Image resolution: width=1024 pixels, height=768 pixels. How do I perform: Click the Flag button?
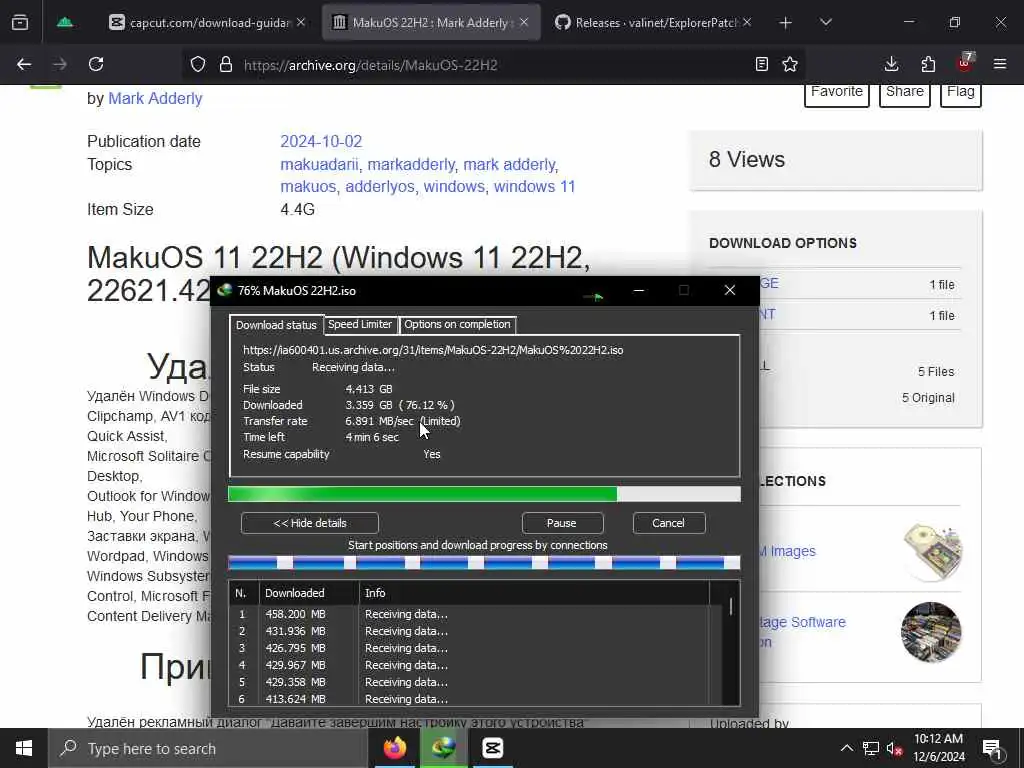point(961,93)
